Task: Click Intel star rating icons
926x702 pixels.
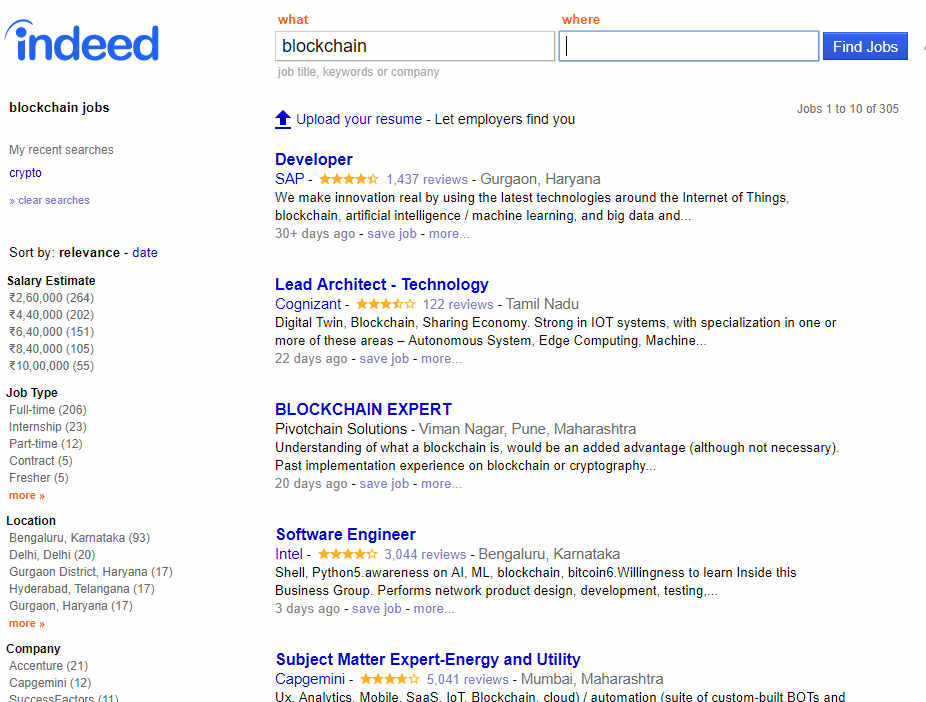Action: [x=347, y=554]
